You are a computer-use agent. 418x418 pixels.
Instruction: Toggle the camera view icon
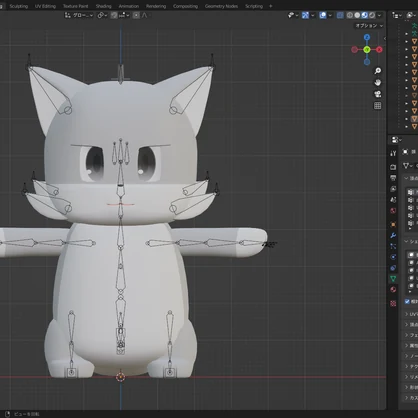[x=377, y=94]
